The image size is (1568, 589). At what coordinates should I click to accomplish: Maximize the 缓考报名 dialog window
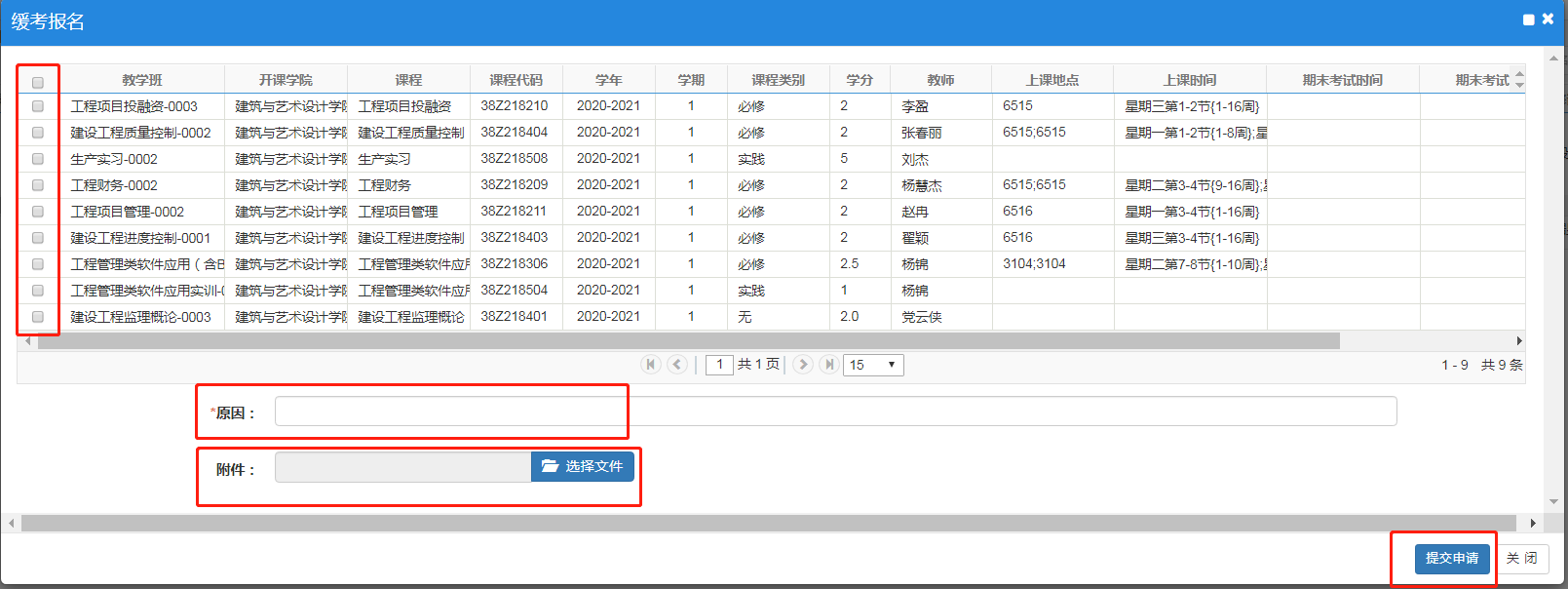coord(1528,20)
